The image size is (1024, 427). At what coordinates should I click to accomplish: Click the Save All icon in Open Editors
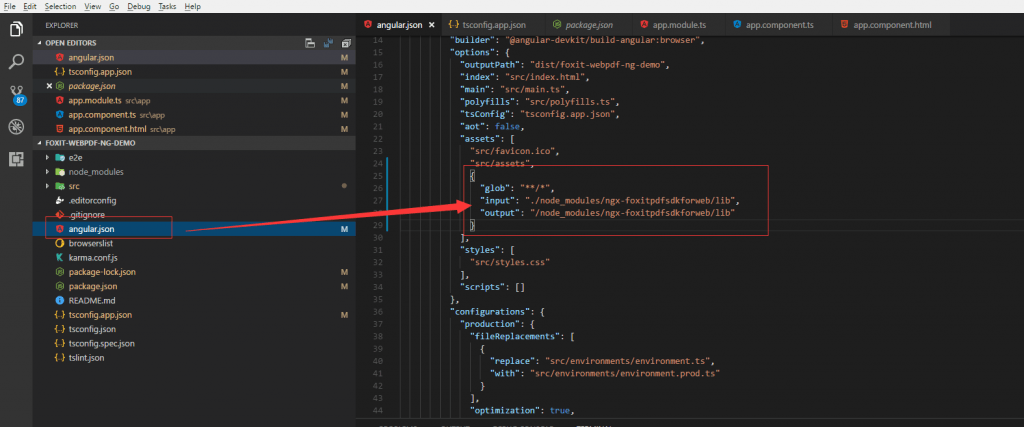(328, 43)
